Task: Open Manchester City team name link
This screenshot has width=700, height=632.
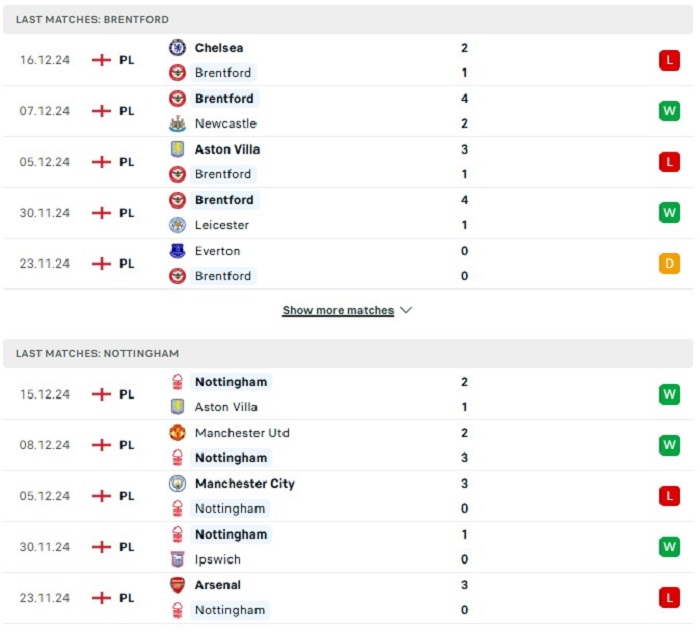Action: point(245,483)
